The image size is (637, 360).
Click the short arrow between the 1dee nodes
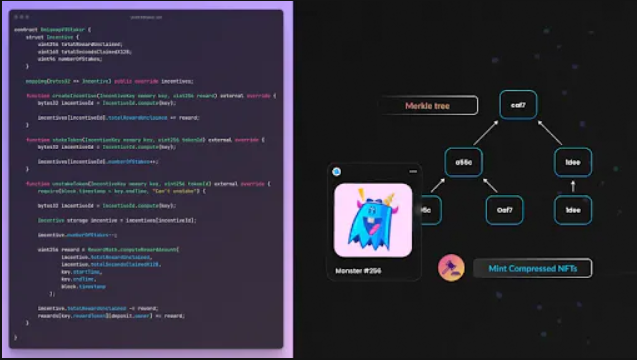573,187
